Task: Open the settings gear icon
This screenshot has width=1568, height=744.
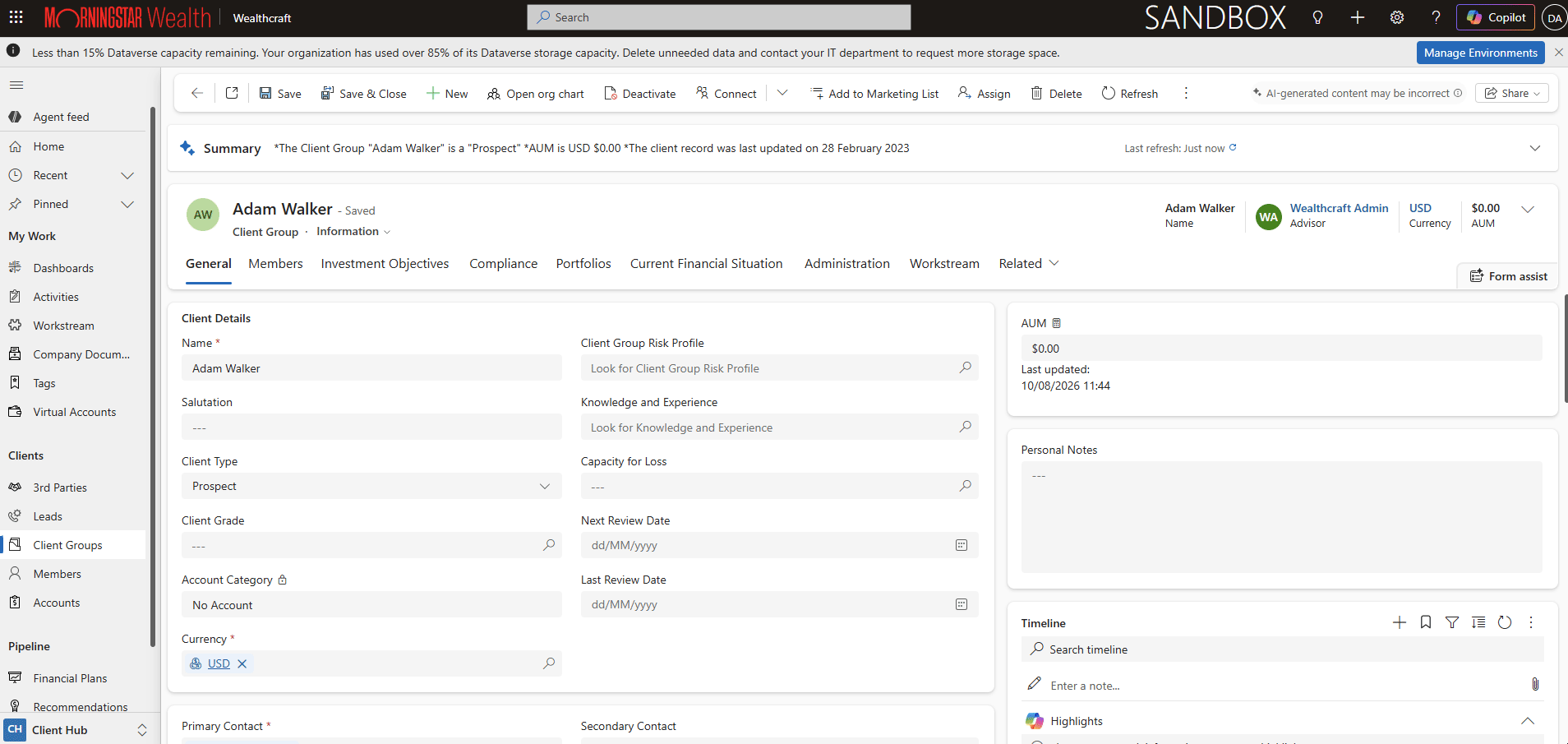Action: 1397,17
